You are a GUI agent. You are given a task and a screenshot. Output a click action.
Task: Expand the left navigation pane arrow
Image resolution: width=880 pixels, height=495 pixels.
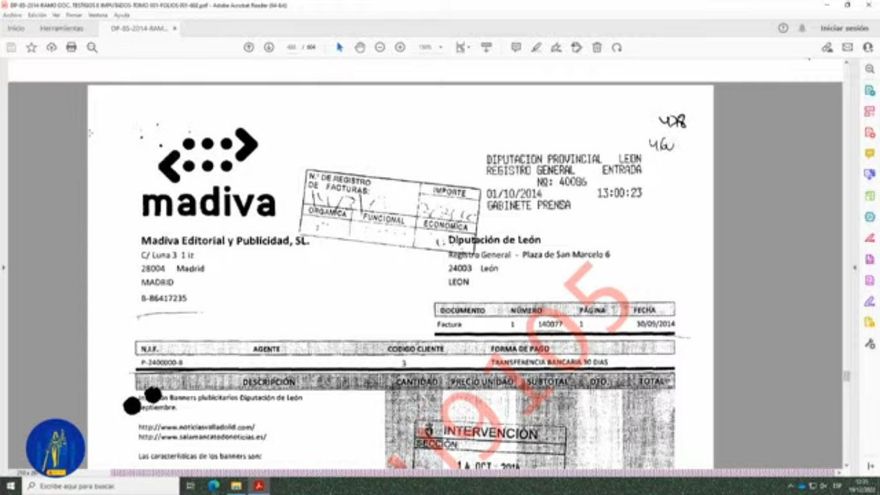(3, 268)
